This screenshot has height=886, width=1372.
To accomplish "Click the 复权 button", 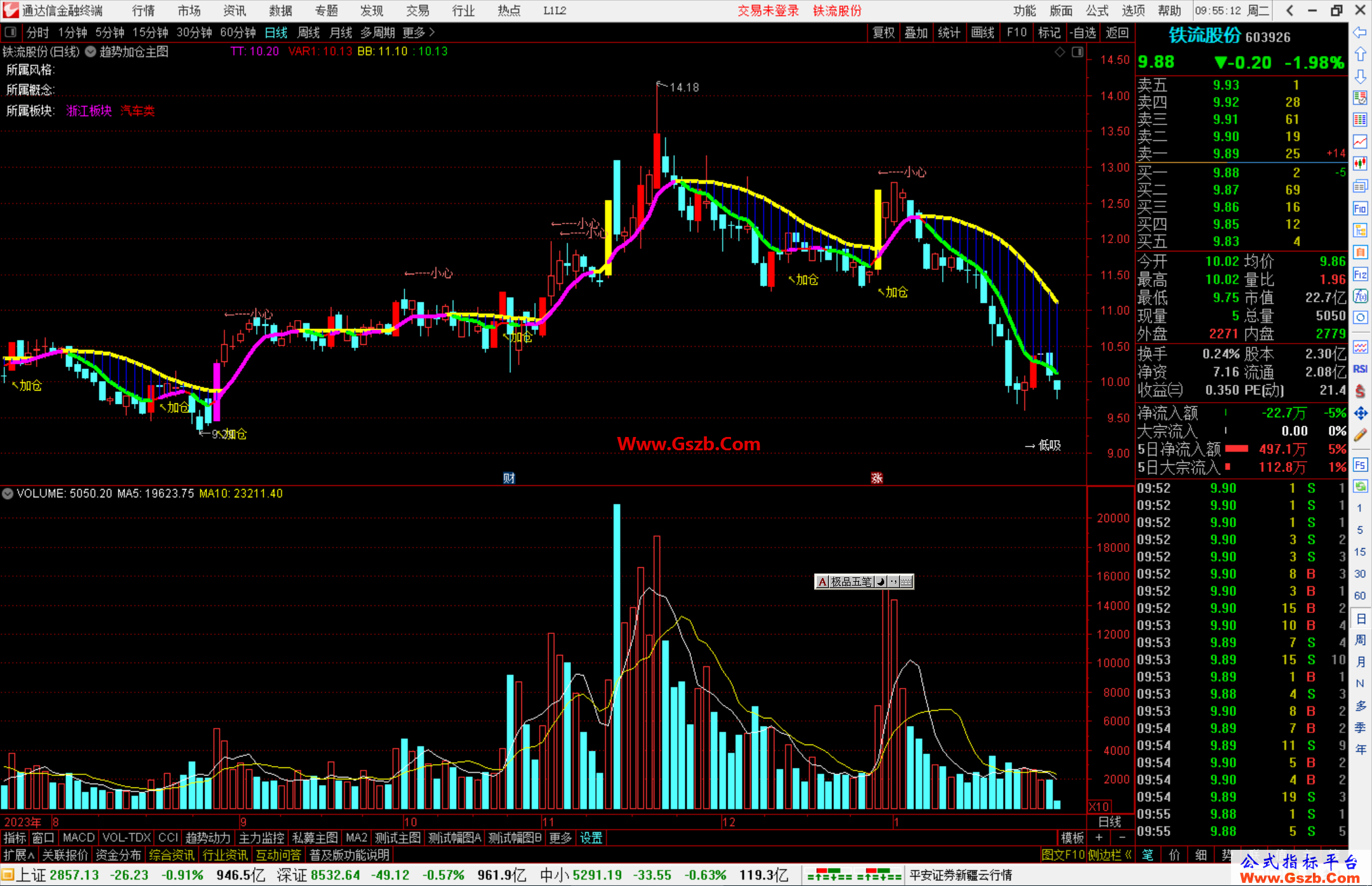I will tap(884, 32).
